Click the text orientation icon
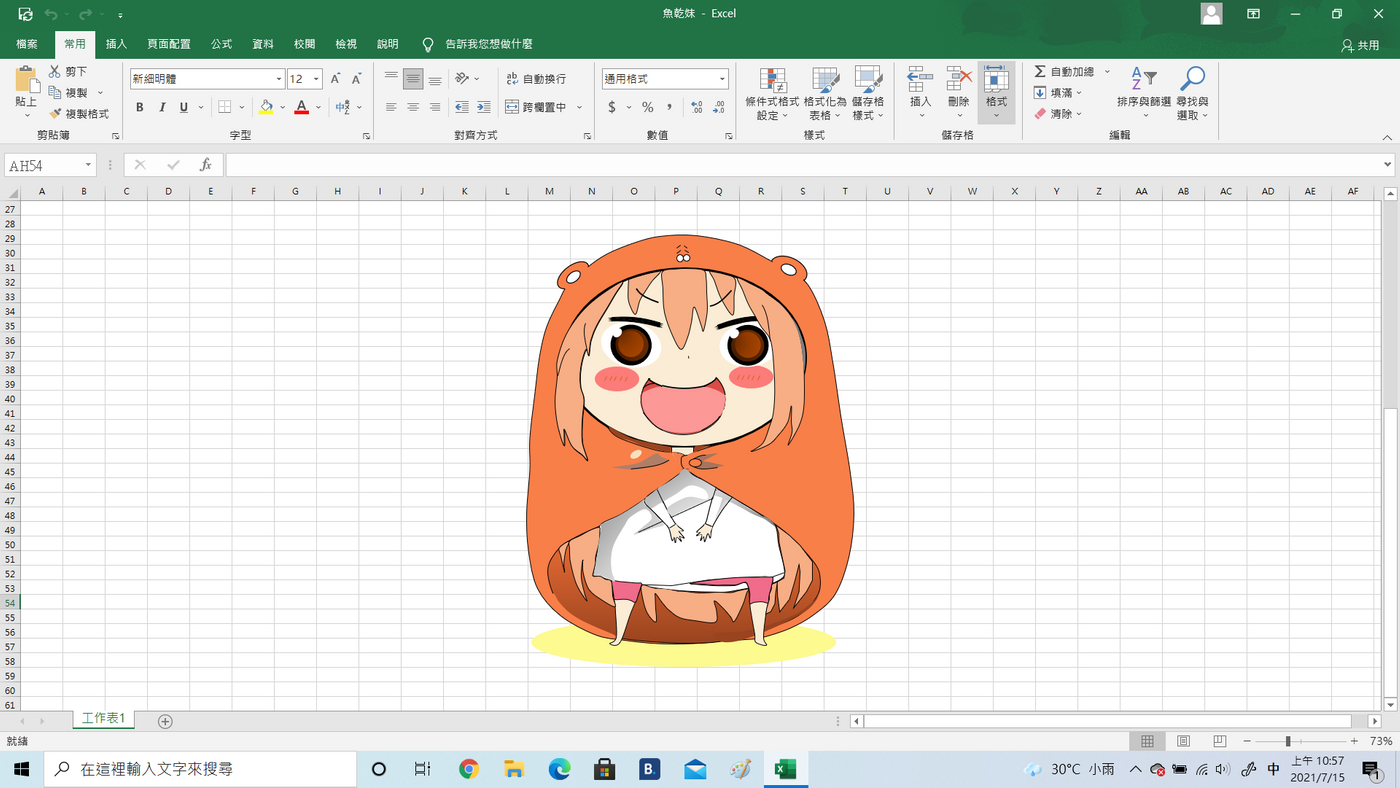The image size is (1400, 788). [x=461, y=79]
